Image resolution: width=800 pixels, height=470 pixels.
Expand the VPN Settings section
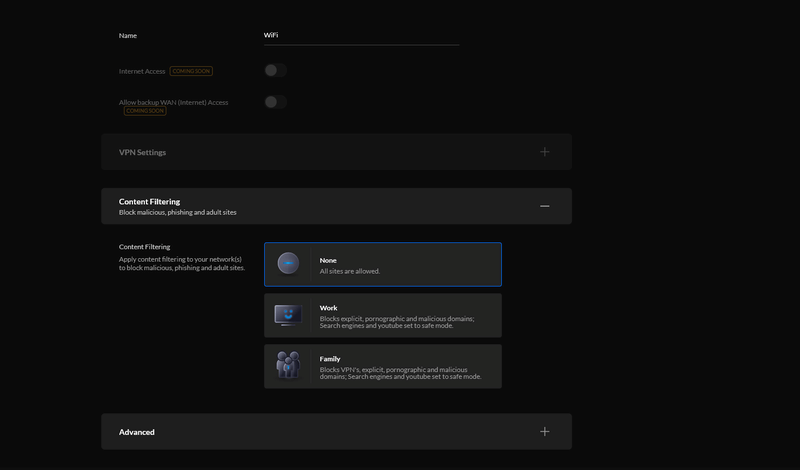[x=336, y=152]
